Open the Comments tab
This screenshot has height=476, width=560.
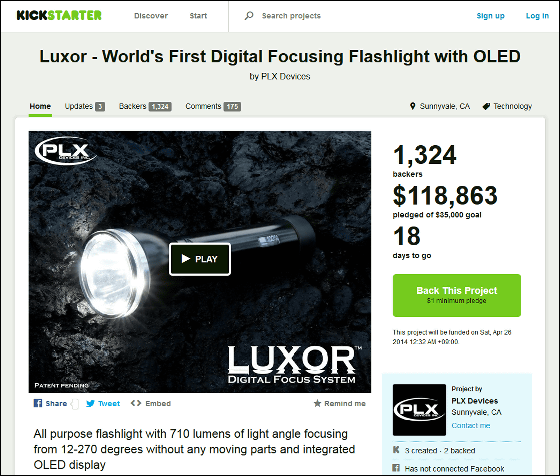[x=213, y=106]
